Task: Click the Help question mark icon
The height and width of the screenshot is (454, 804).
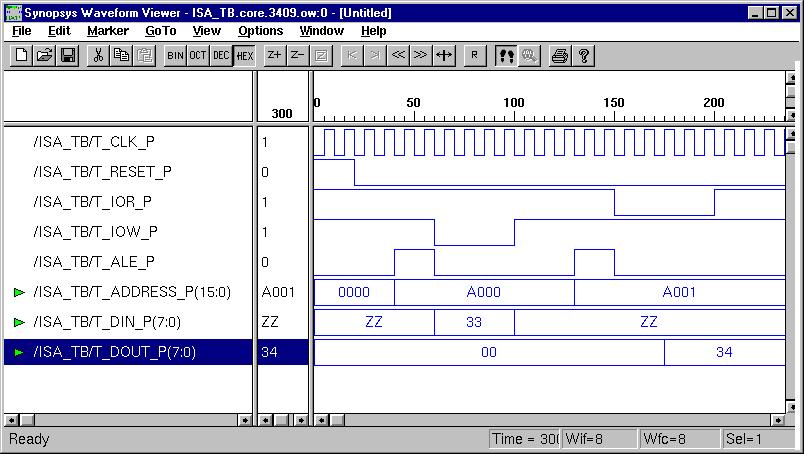Action: pyautogui.click(x=583, y=55)
